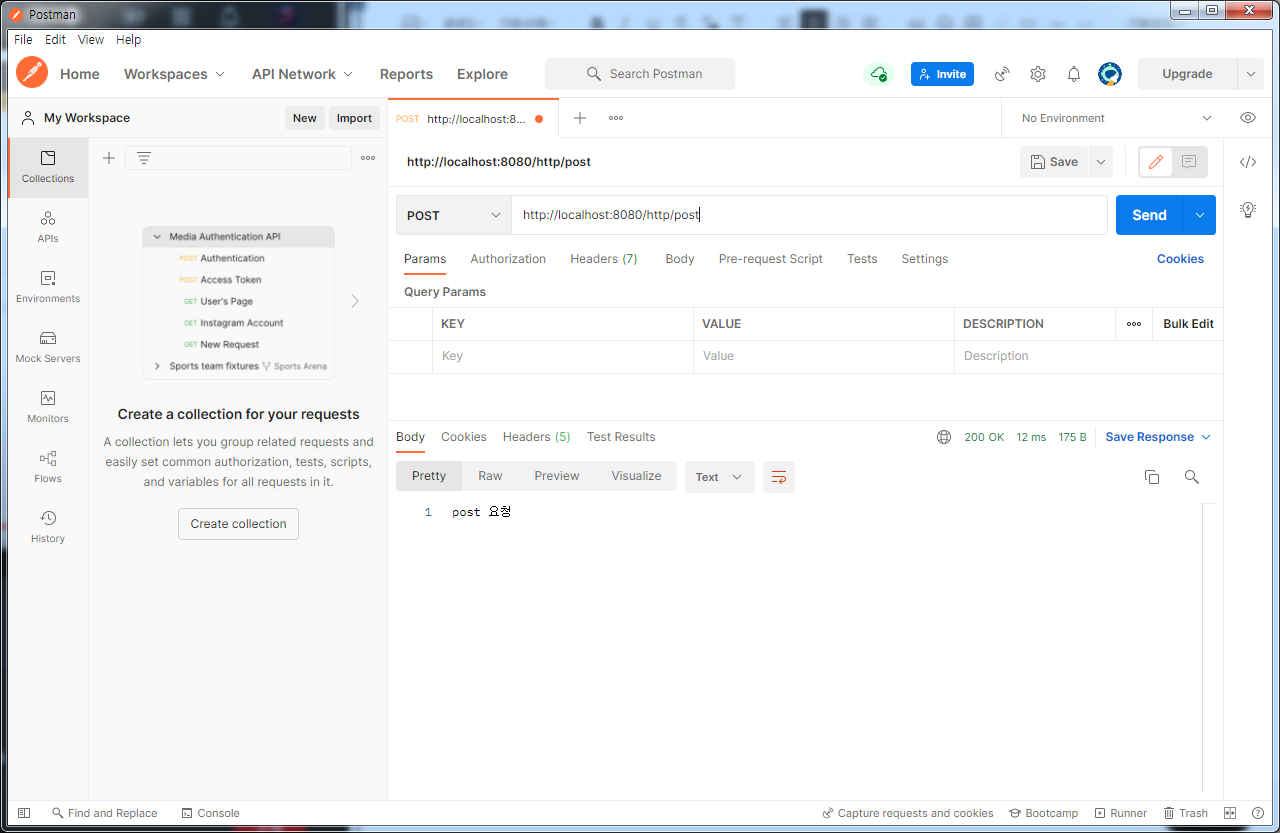Click the Create collection button
This screenshot has width=1280, height=833.
point(238,524)
